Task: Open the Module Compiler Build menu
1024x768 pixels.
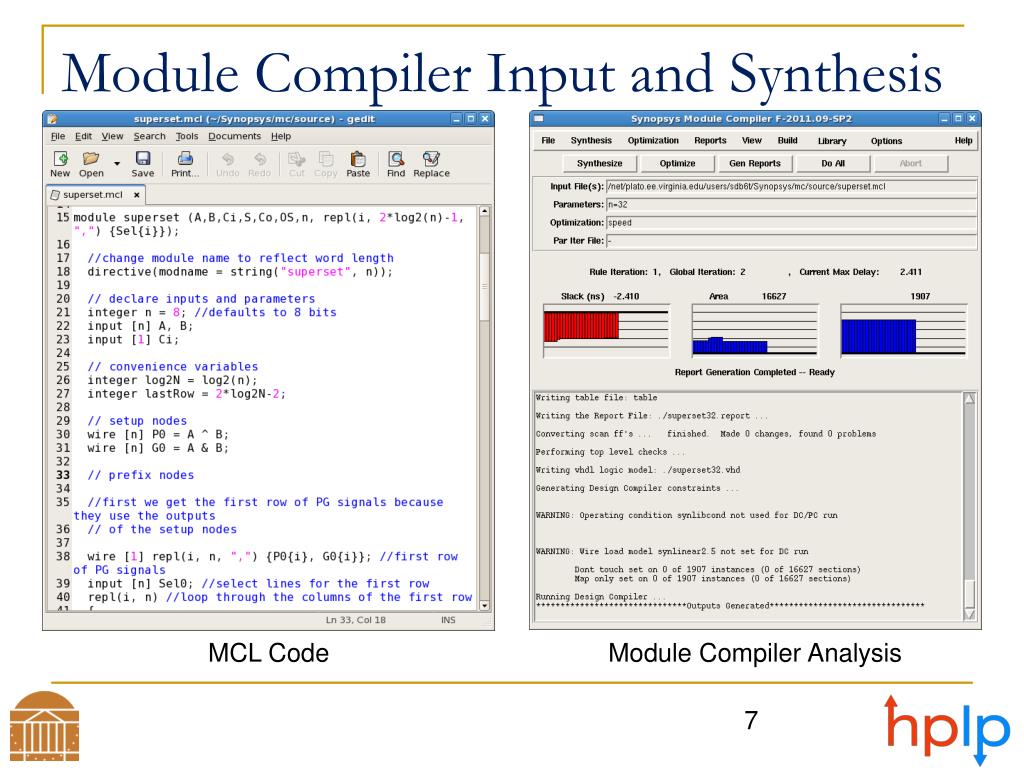Action: (x=788, y=140)
